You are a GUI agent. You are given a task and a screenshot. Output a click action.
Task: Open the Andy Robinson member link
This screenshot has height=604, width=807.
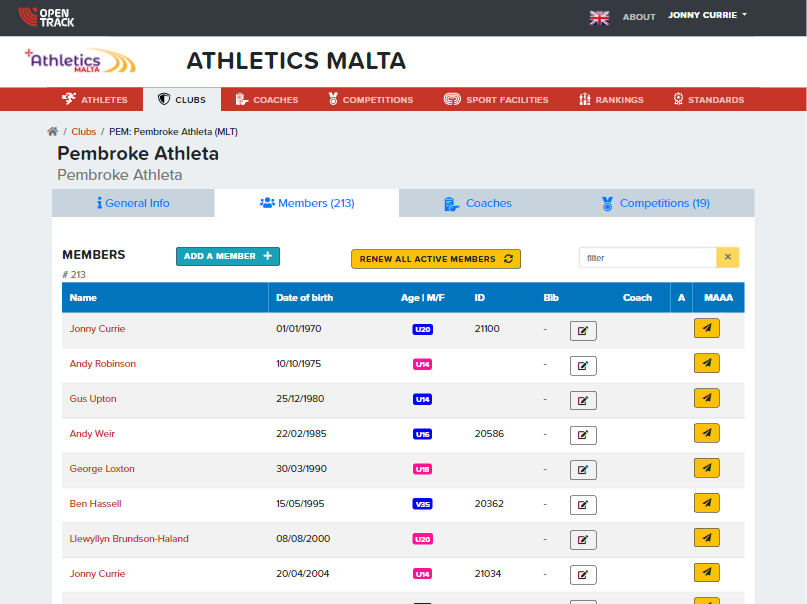(x=103, y=364)
